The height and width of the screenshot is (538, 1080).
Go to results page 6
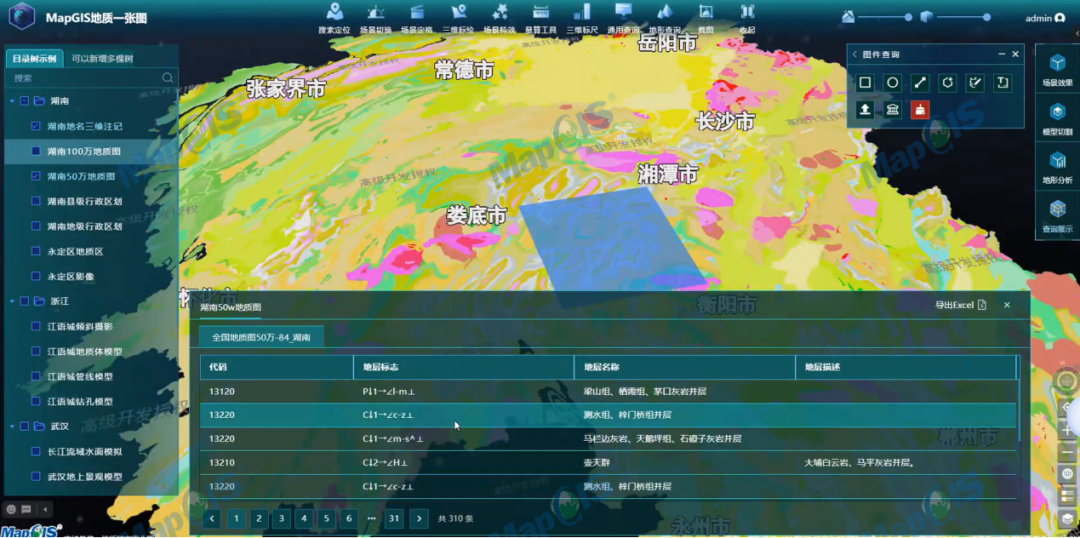pos(349,519)
